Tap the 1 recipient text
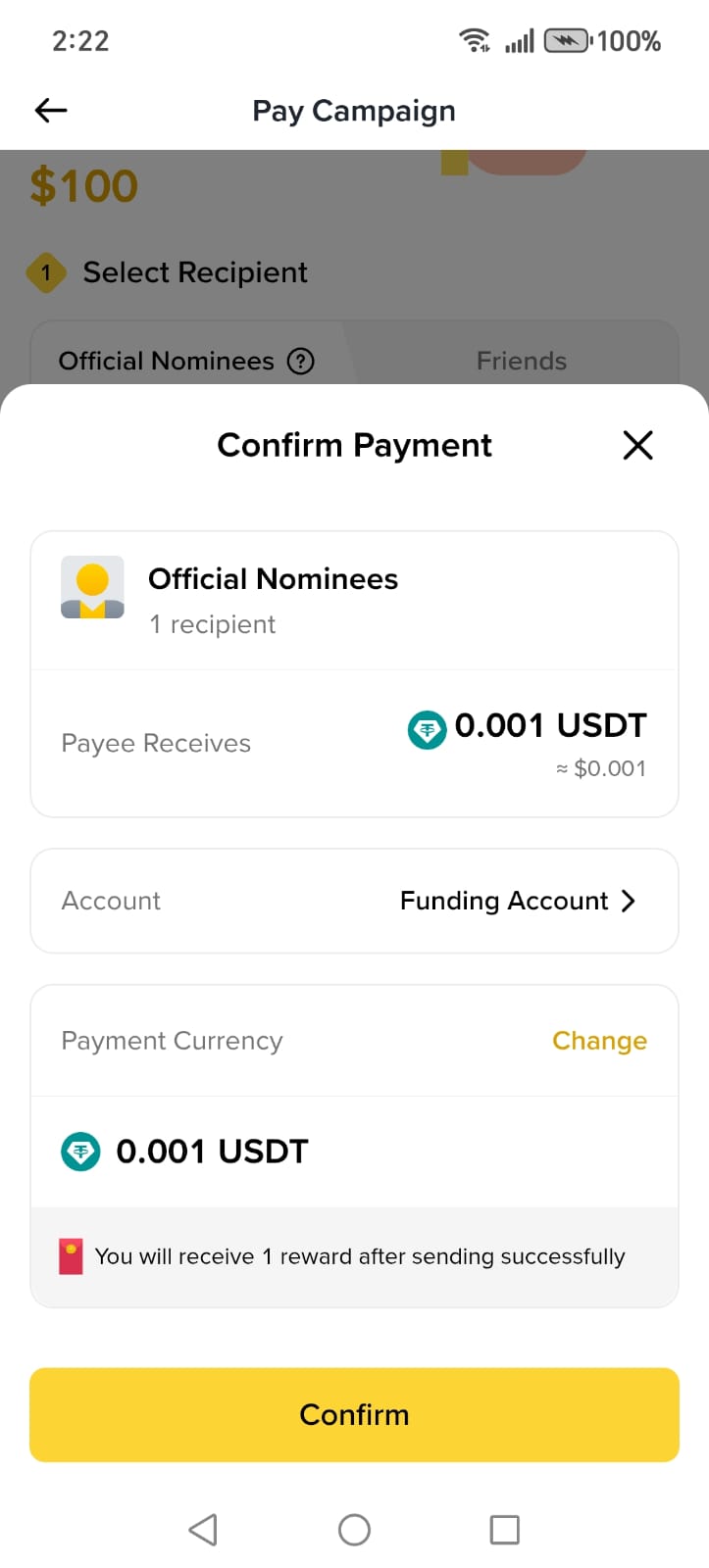Viewport: 709px width, 1568px height. [212, 624]
